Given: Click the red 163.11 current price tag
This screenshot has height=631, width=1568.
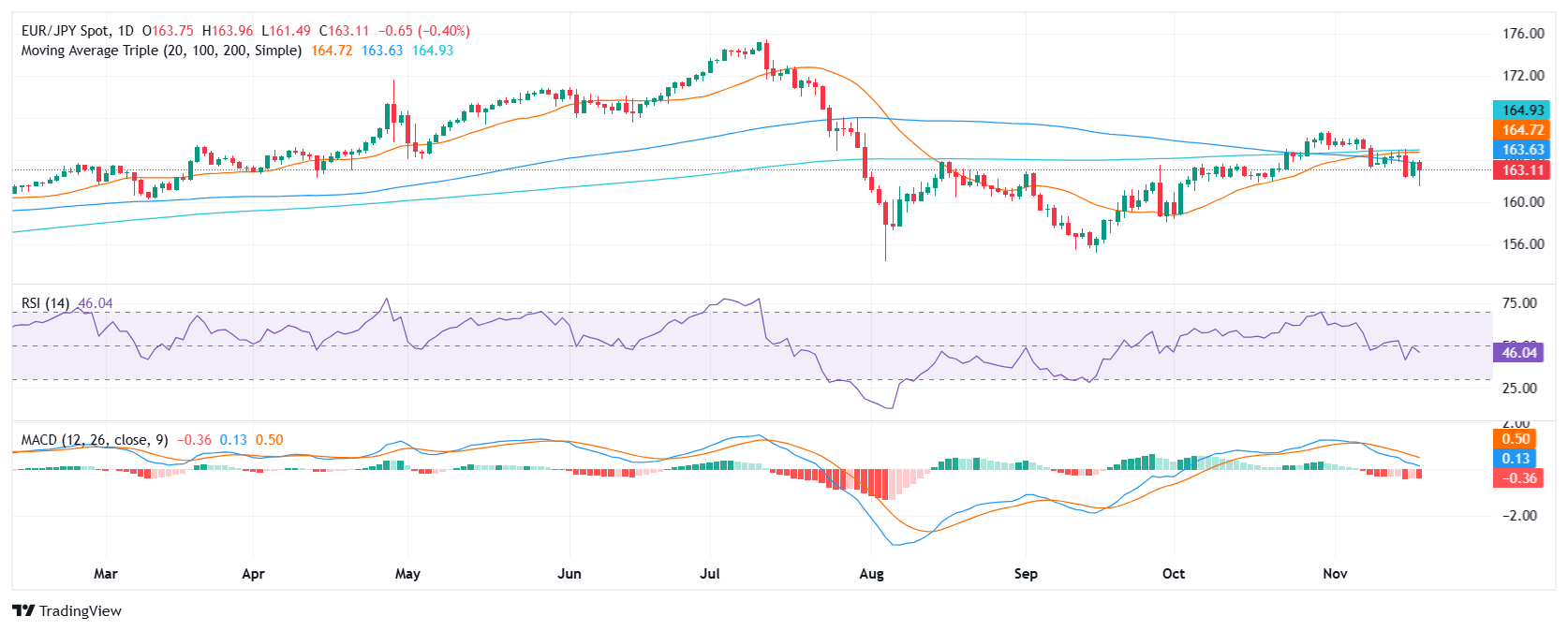Looking at the screenshot, I should [1522, 169].
